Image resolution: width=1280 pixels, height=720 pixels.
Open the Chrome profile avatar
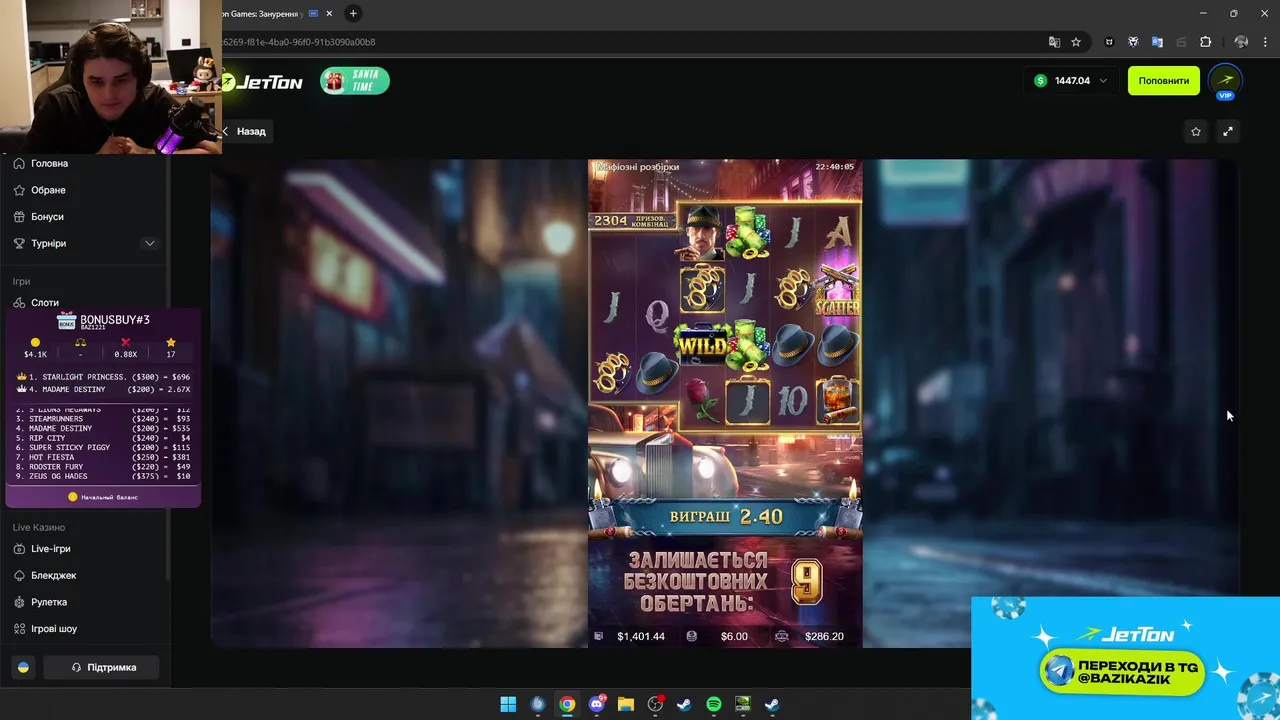[x=1241, y=42]
